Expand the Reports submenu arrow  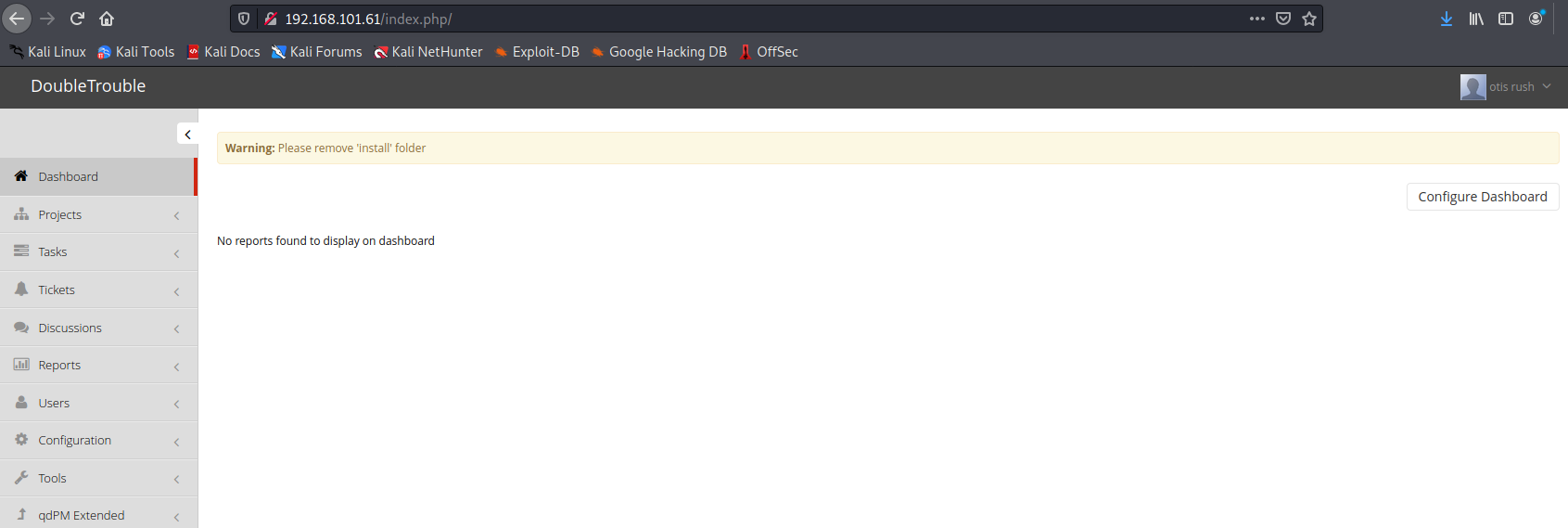[x=176, y=367]
